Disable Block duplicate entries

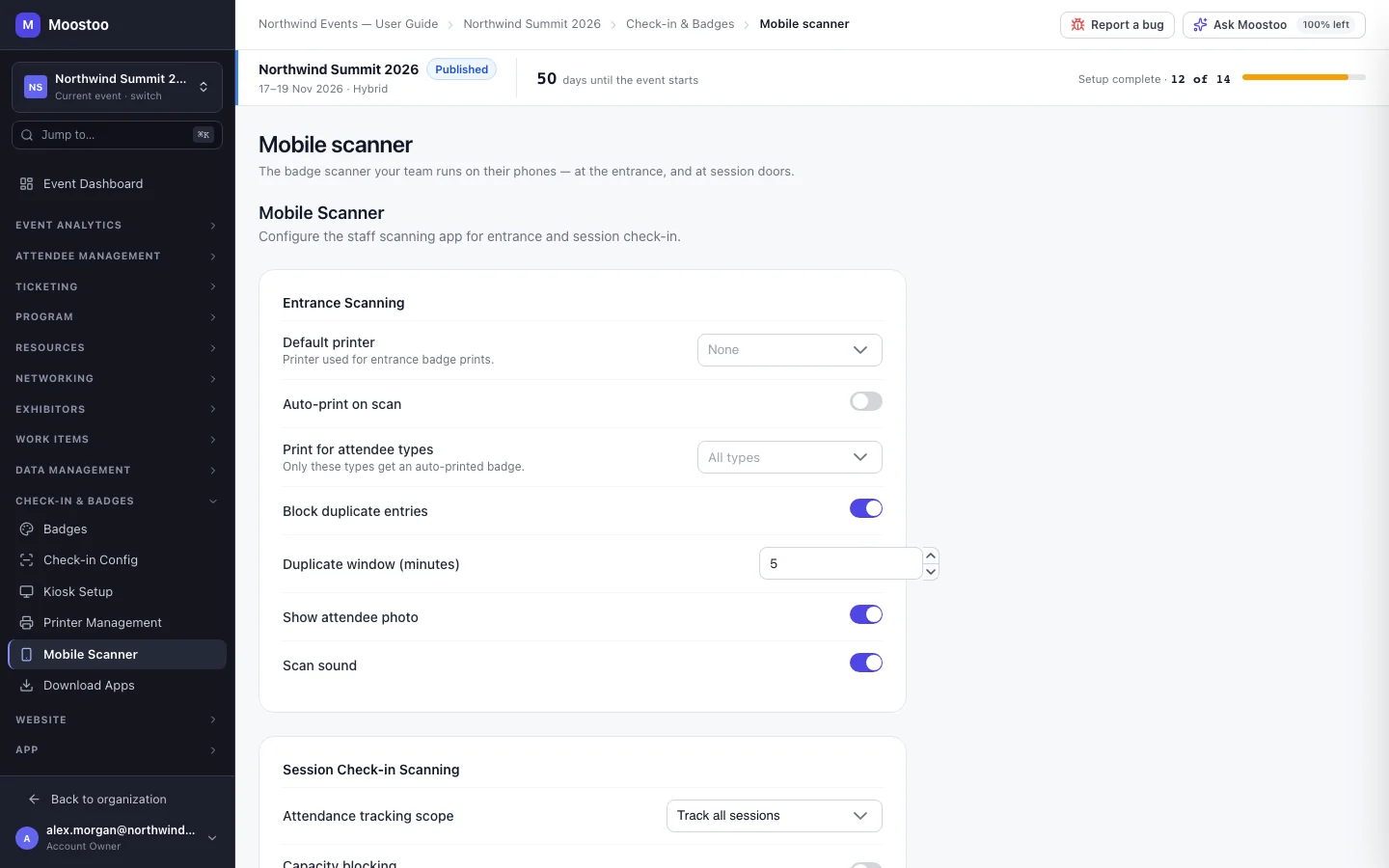(866, 508)
